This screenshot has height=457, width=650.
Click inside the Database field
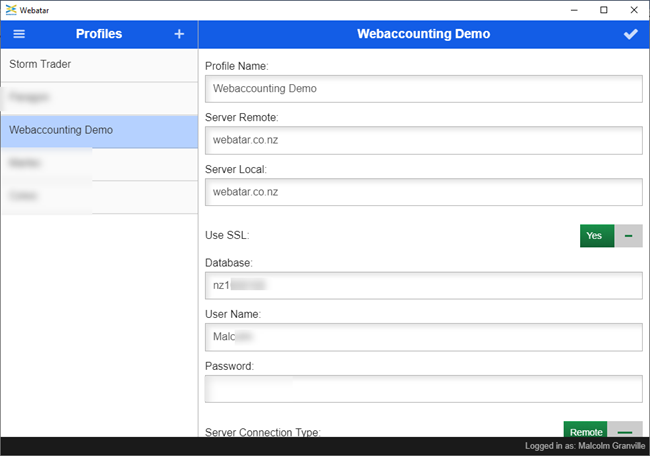[423, 285]
